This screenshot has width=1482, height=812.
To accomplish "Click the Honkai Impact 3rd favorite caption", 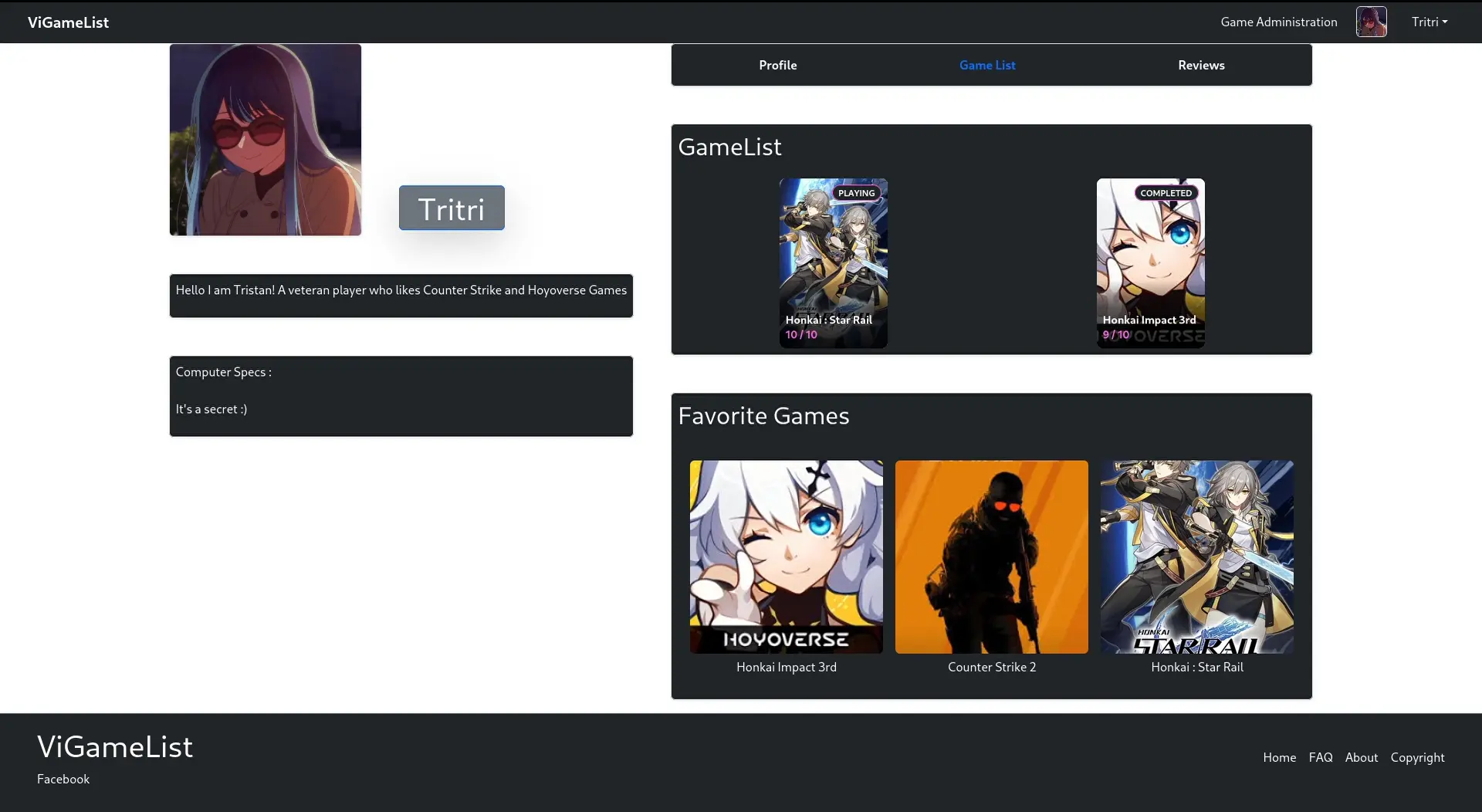I will [786, 668].
